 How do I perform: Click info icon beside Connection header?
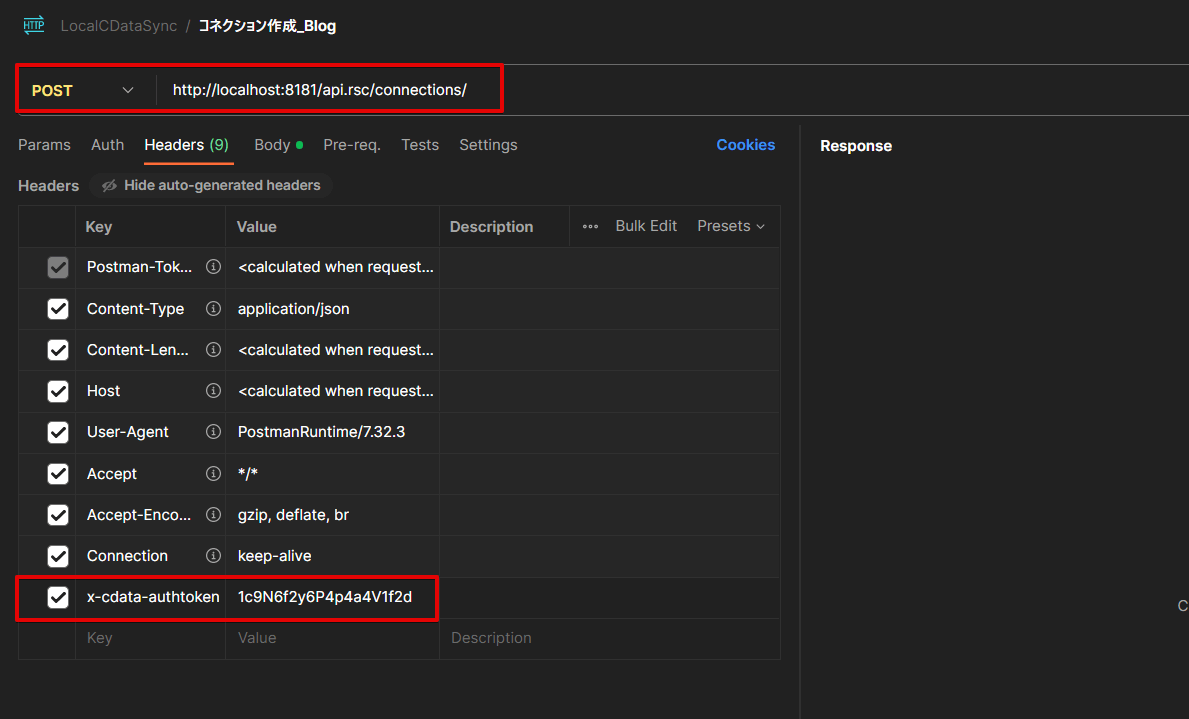213,556
